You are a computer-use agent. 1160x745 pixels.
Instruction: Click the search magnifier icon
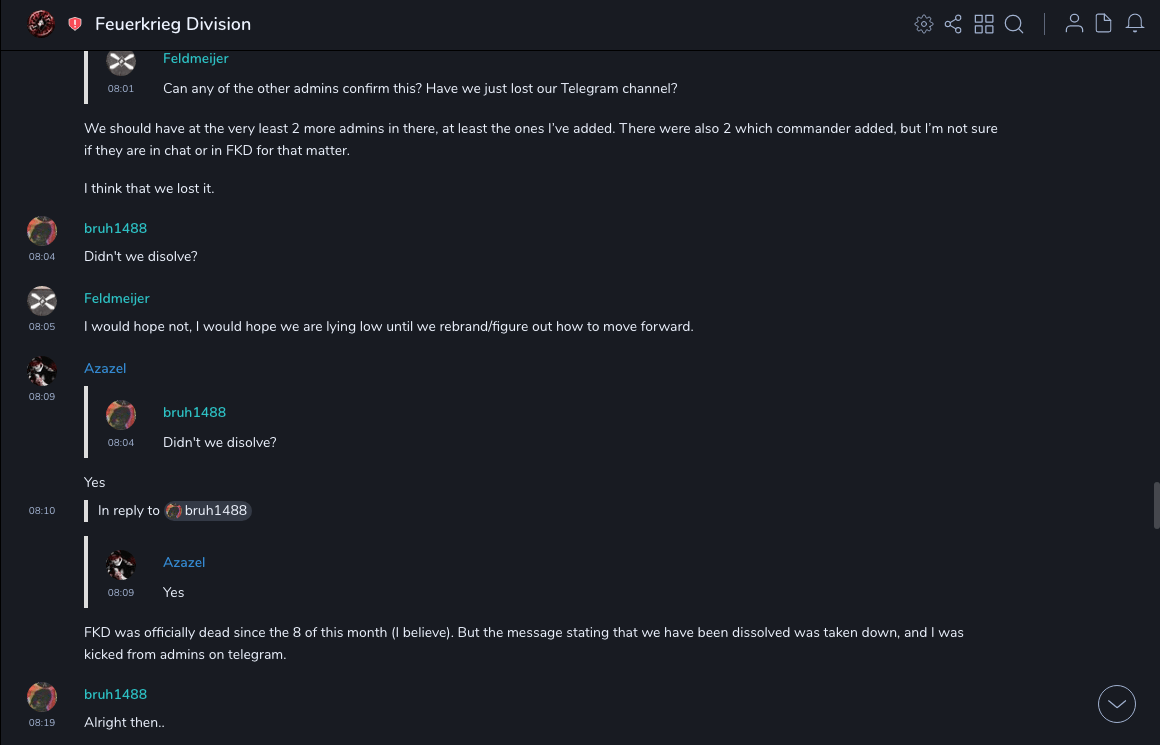point(1014,24)
